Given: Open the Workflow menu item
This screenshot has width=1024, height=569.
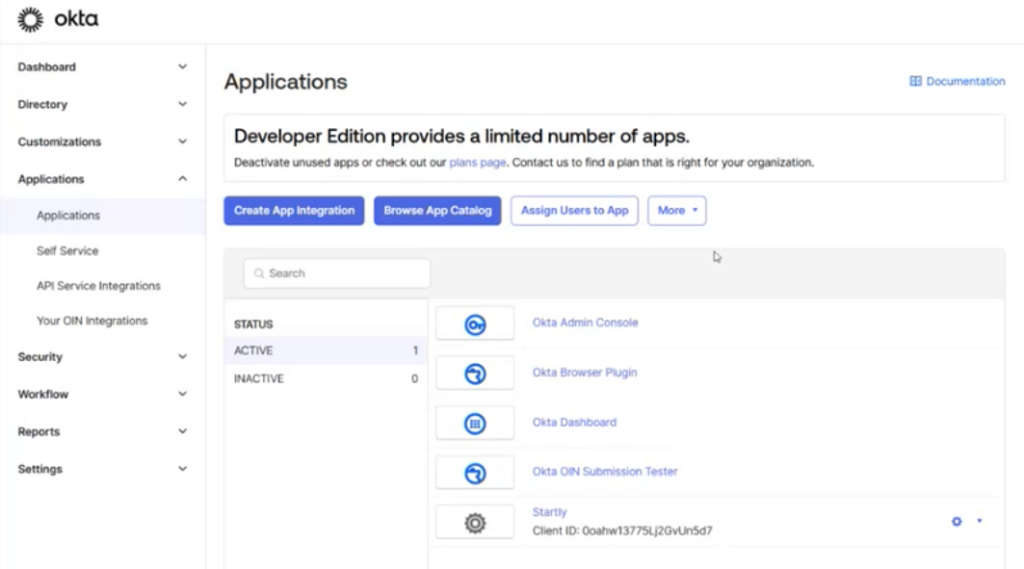Looking at the screenshot, I should [43, 394].
